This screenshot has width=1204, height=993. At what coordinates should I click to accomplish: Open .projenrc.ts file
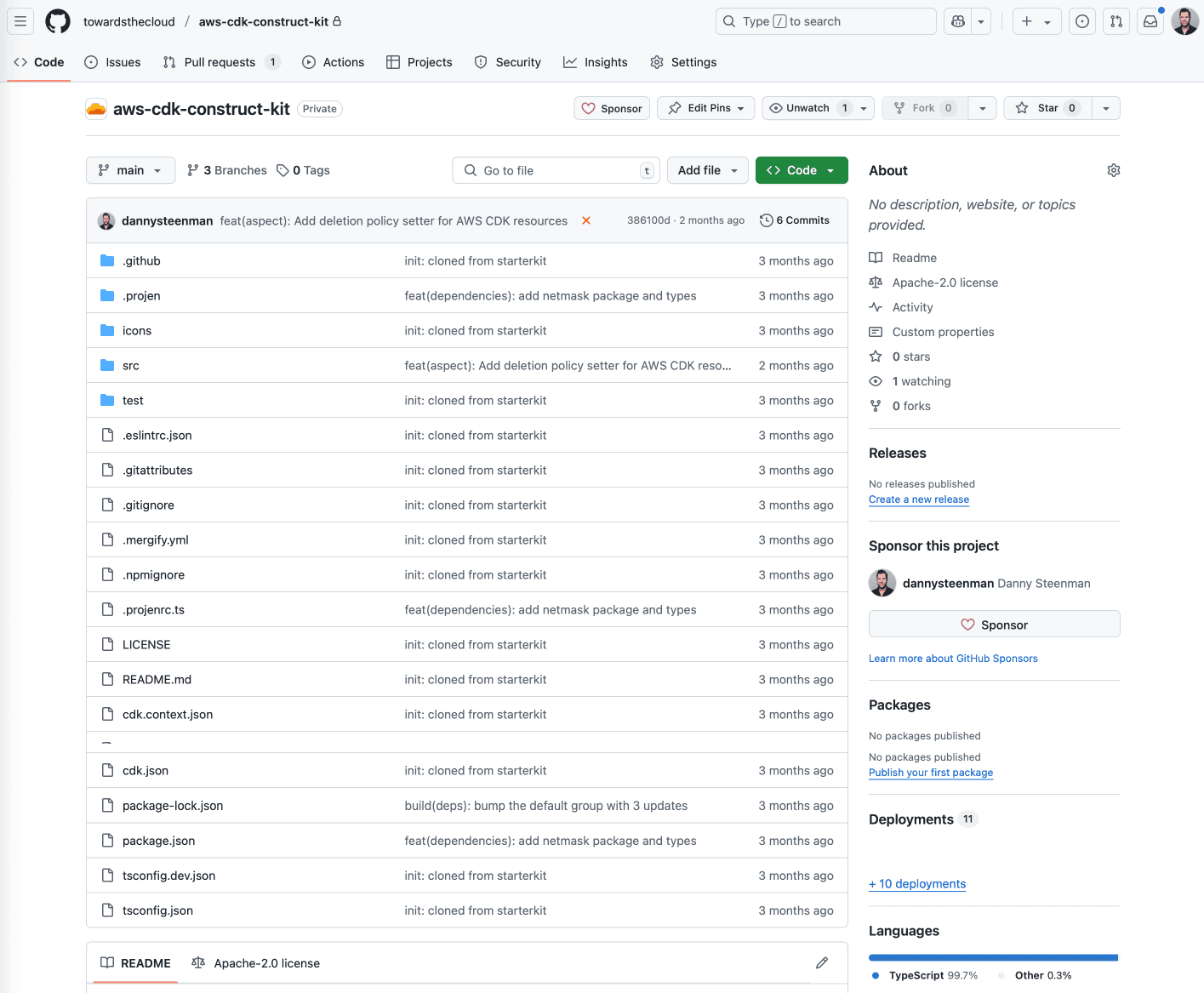coord(153,610)
